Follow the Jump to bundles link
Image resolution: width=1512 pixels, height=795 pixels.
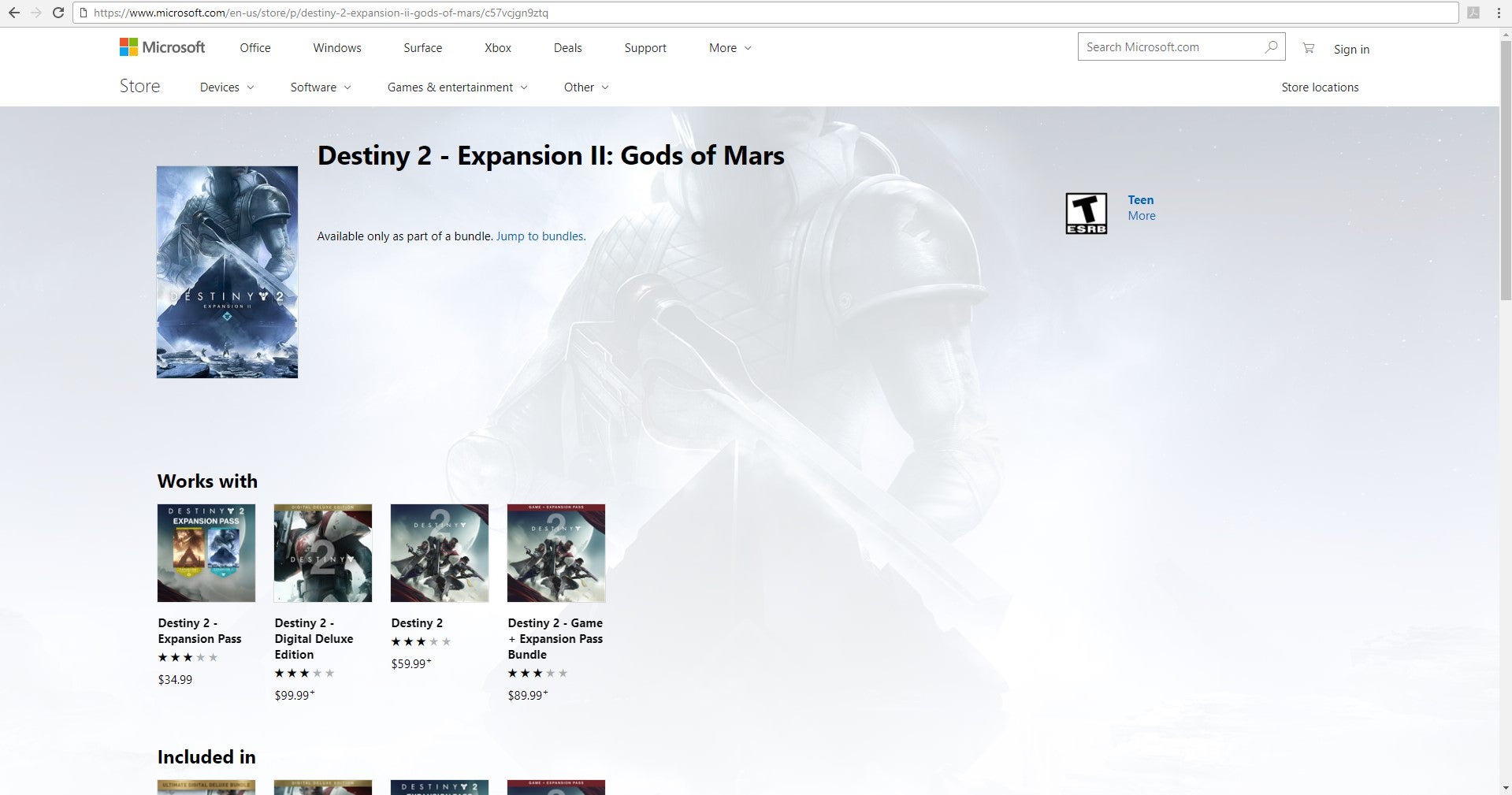pyautogui.click(x=541, y=236)
